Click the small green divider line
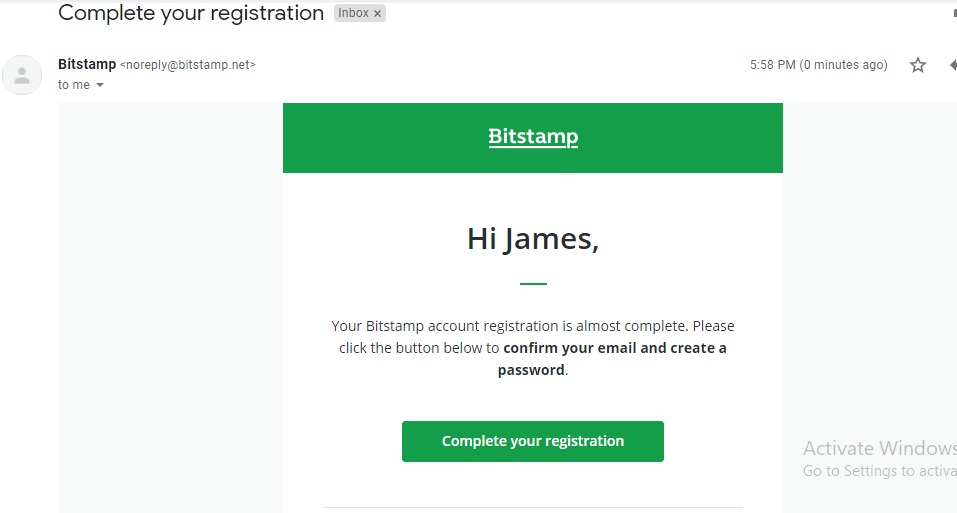The height and width of the screenshot is (513, 957). 533,284
